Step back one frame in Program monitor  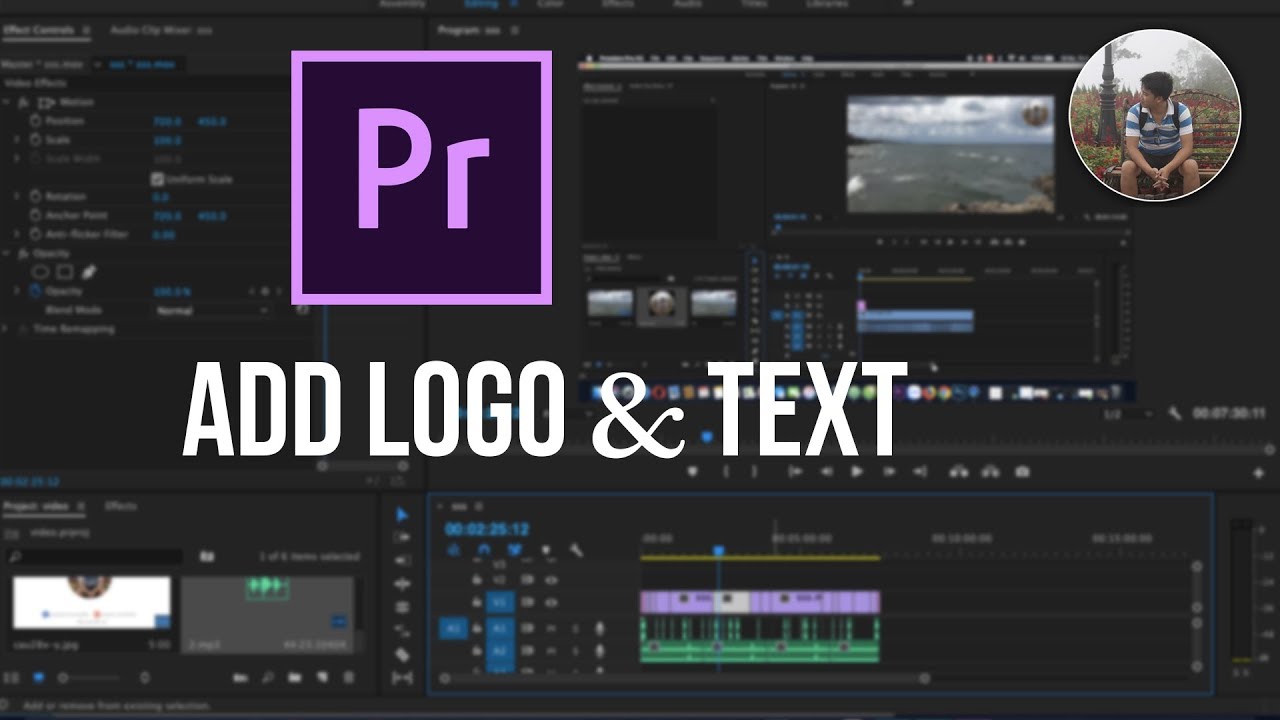pyautogui.click(x=826, y=471)
